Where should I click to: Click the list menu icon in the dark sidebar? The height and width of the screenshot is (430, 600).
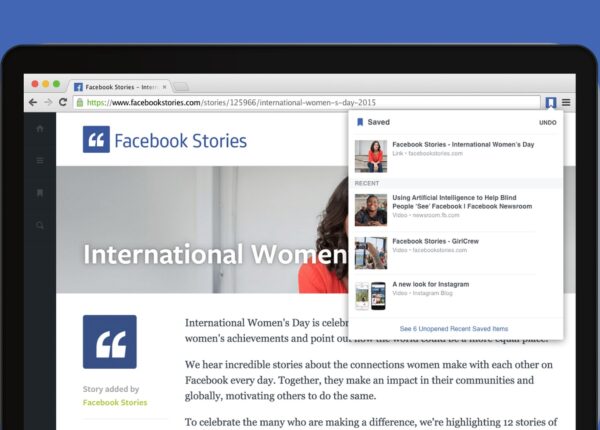(x=40, y=160)
